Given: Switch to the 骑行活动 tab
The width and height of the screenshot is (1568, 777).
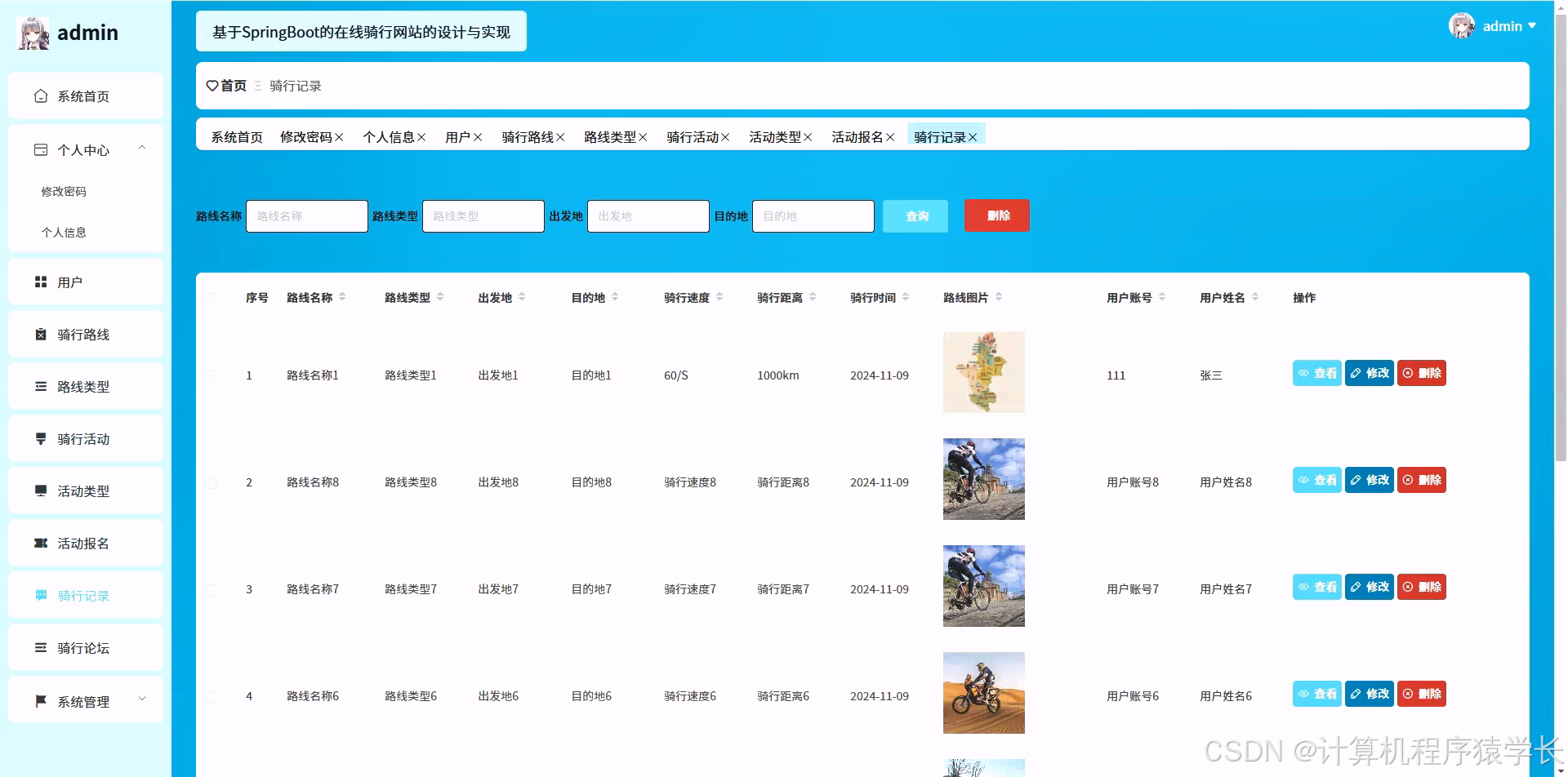Looking at the screenshot, I should point(693,136).
